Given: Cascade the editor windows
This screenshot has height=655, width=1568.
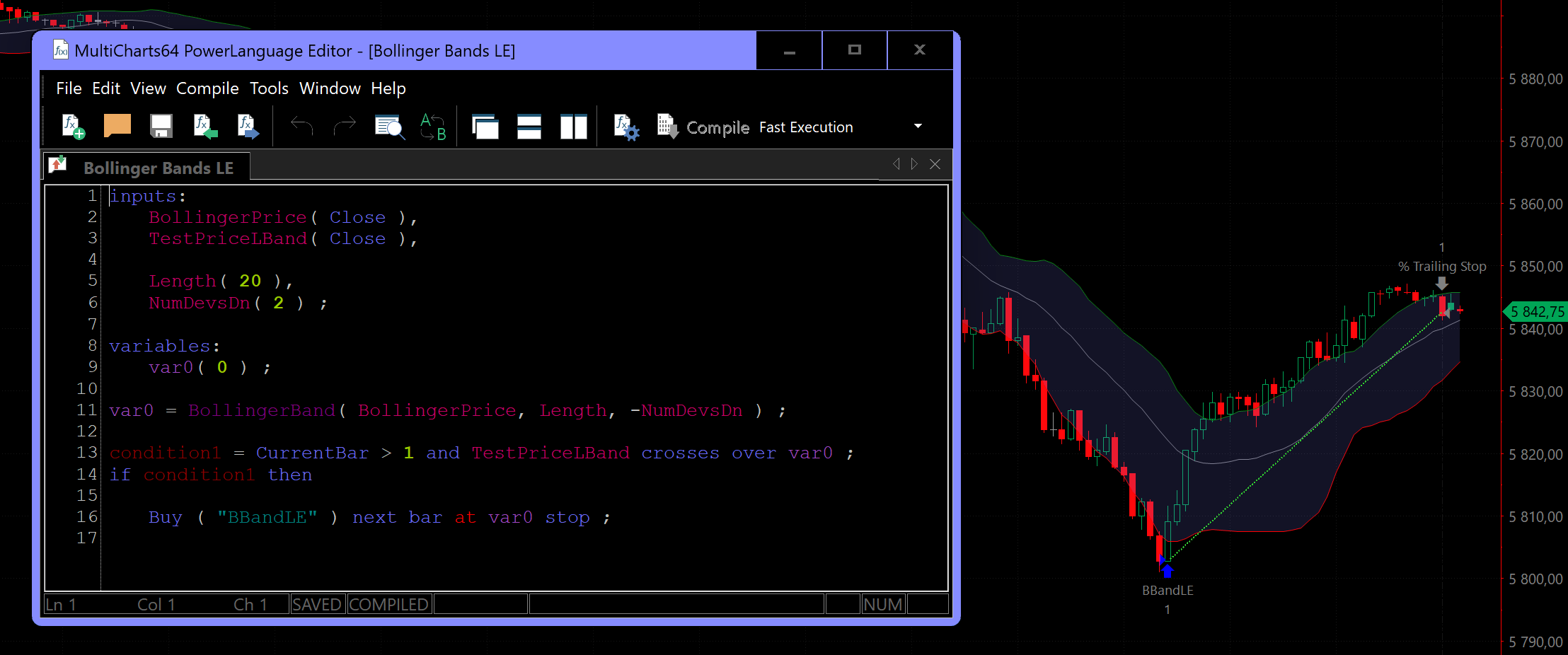Looking at the screenshot, I should pos(485,127).
